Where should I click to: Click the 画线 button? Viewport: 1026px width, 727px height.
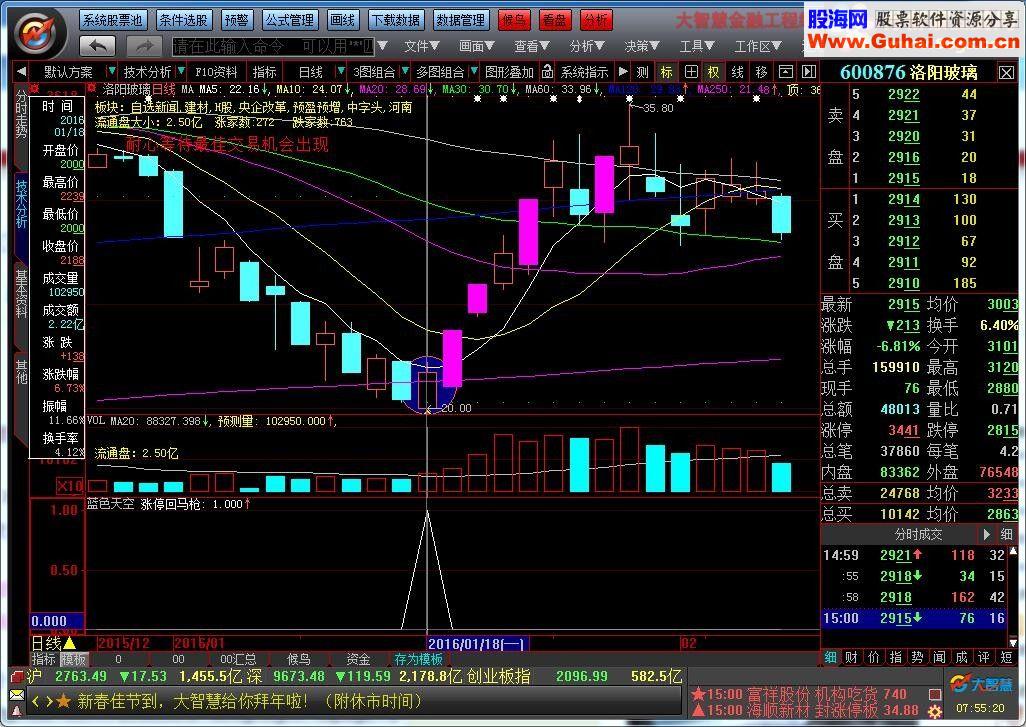tap(343, 20)
